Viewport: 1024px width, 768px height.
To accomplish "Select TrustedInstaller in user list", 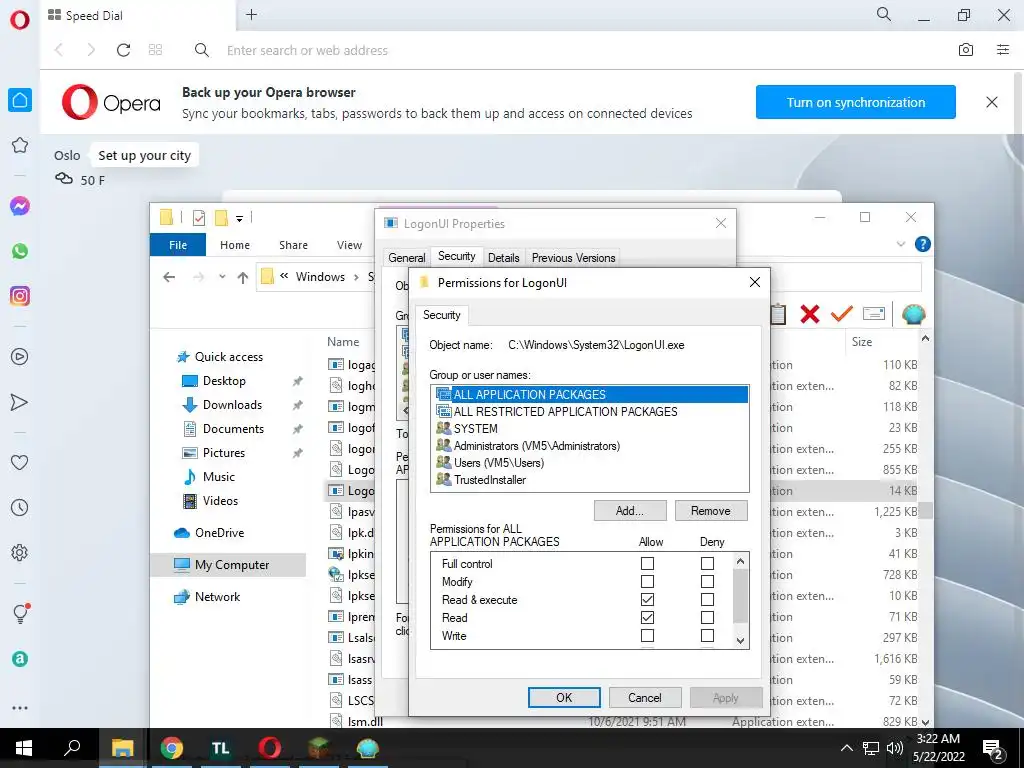I will [490, 479].
